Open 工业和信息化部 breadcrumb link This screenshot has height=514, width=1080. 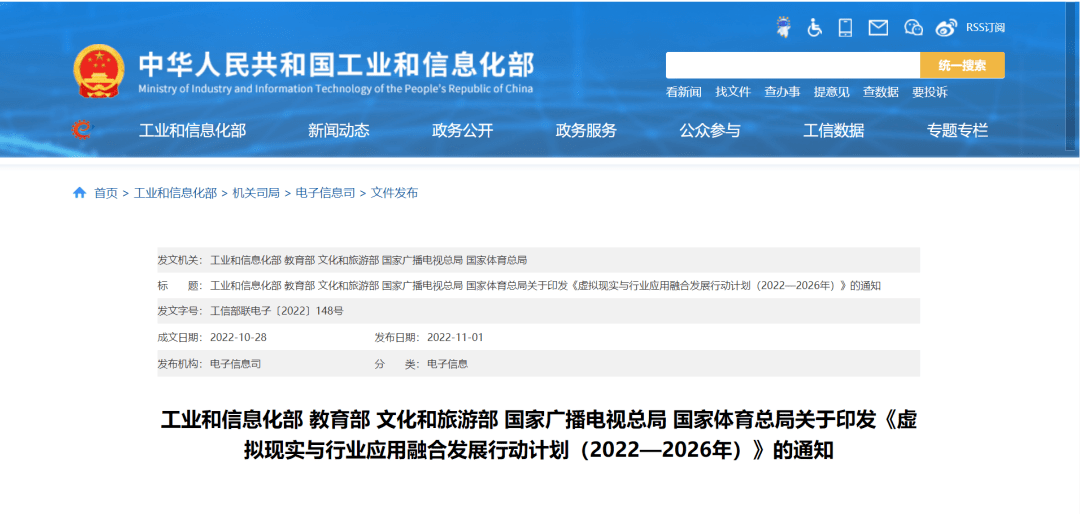point(175,193)
